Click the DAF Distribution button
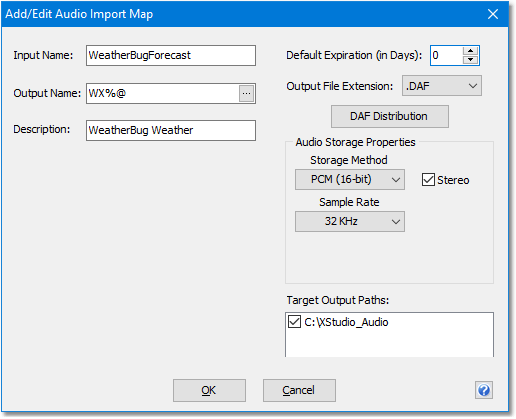This screenshot has height=419, width=516. click(x=390, y=116)
